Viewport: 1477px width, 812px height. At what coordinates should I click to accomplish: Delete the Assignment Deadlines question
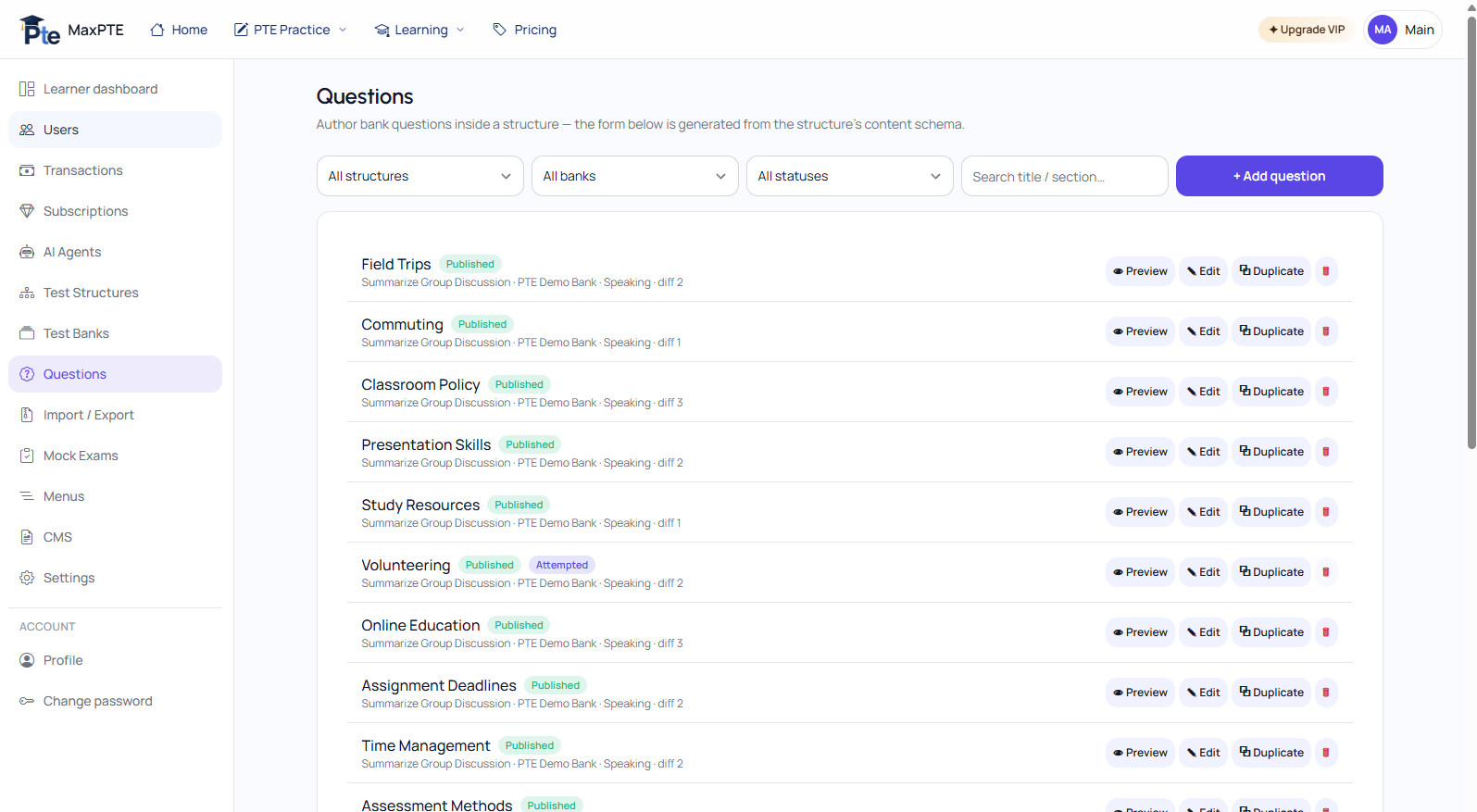[x=1326, y=693]
